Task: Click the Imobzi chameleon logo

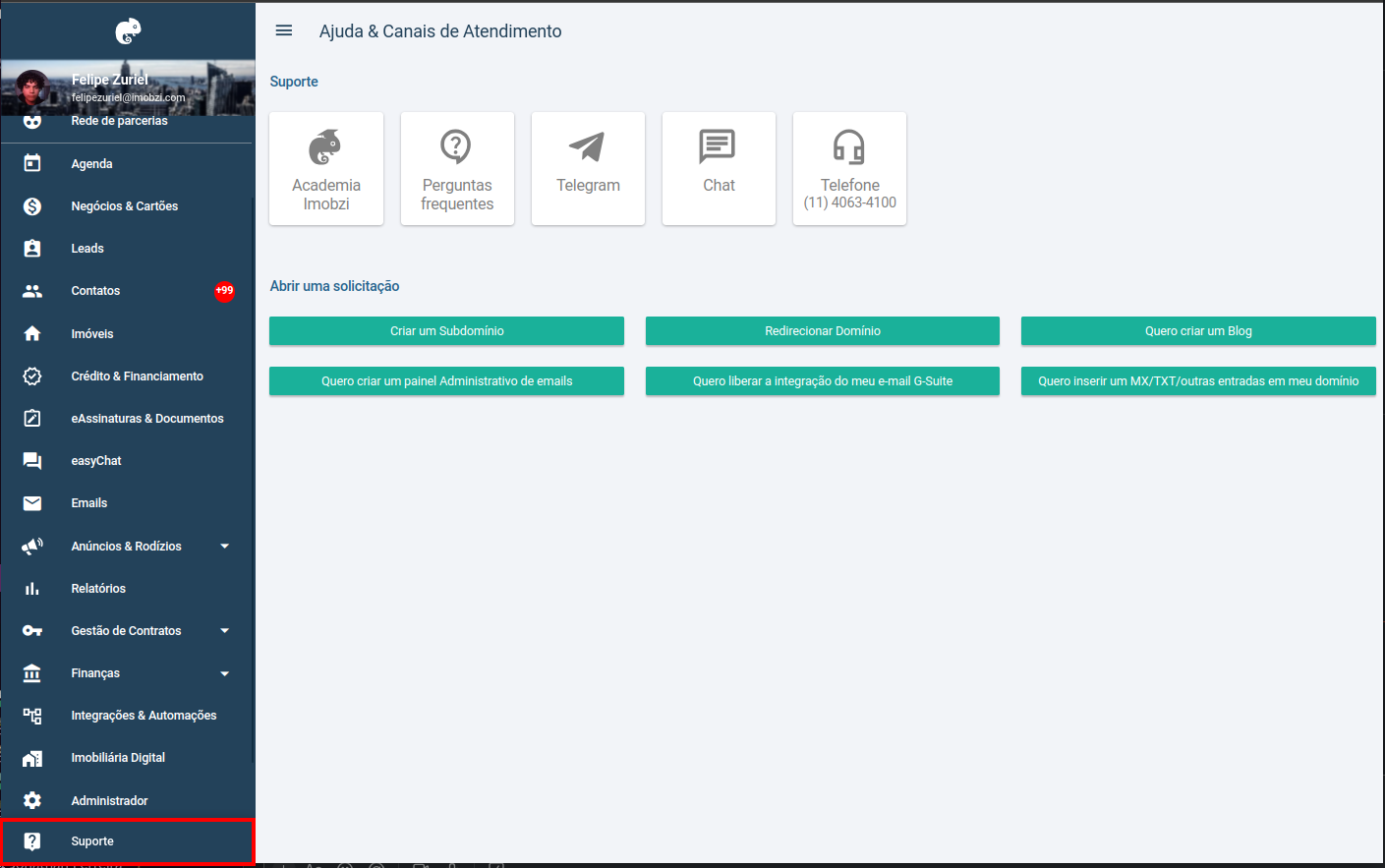Action: click(129, 31)
